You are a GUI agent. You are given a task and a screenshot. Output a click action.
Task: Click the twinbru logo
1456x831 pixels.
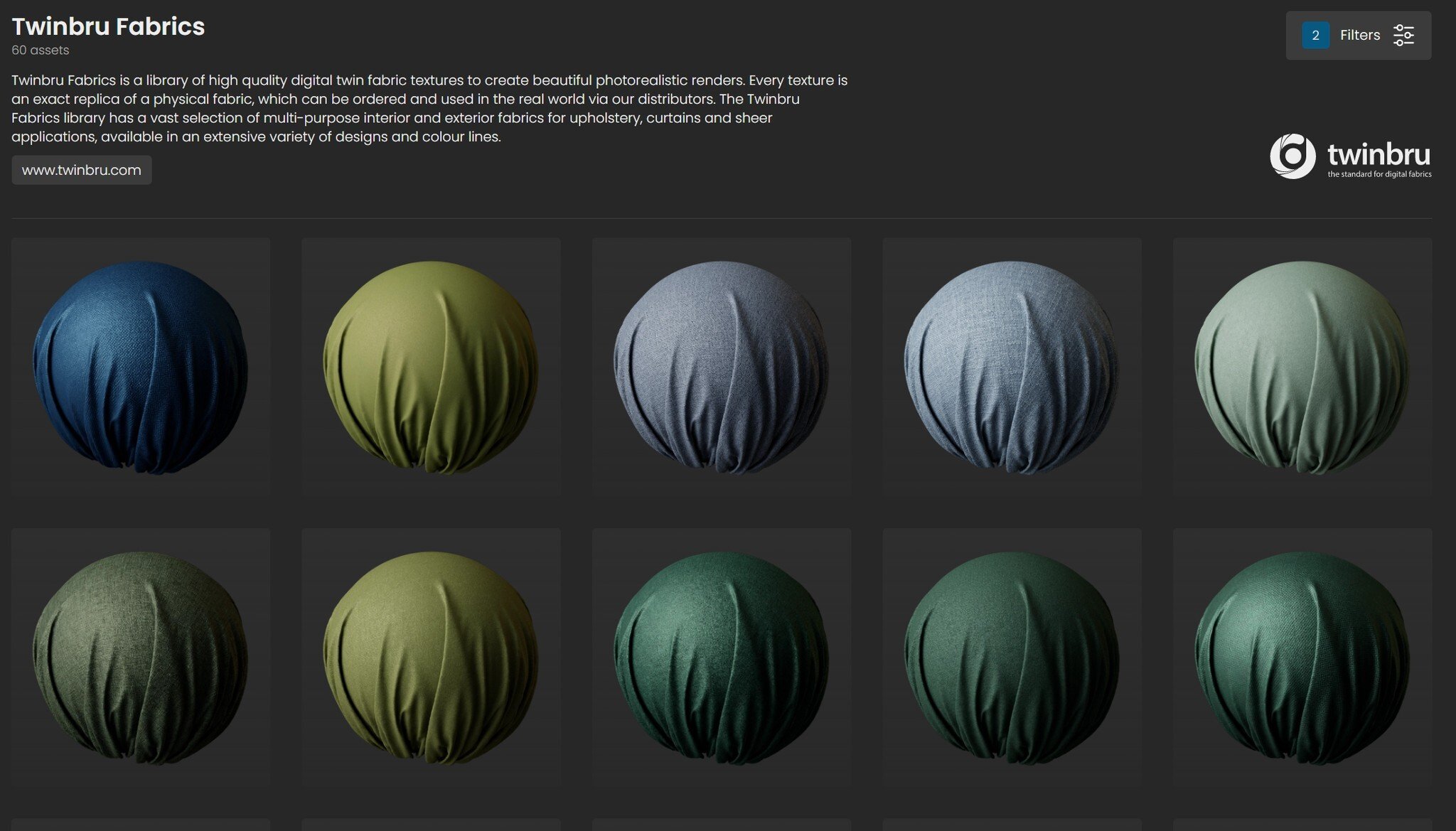[1351, 156]
